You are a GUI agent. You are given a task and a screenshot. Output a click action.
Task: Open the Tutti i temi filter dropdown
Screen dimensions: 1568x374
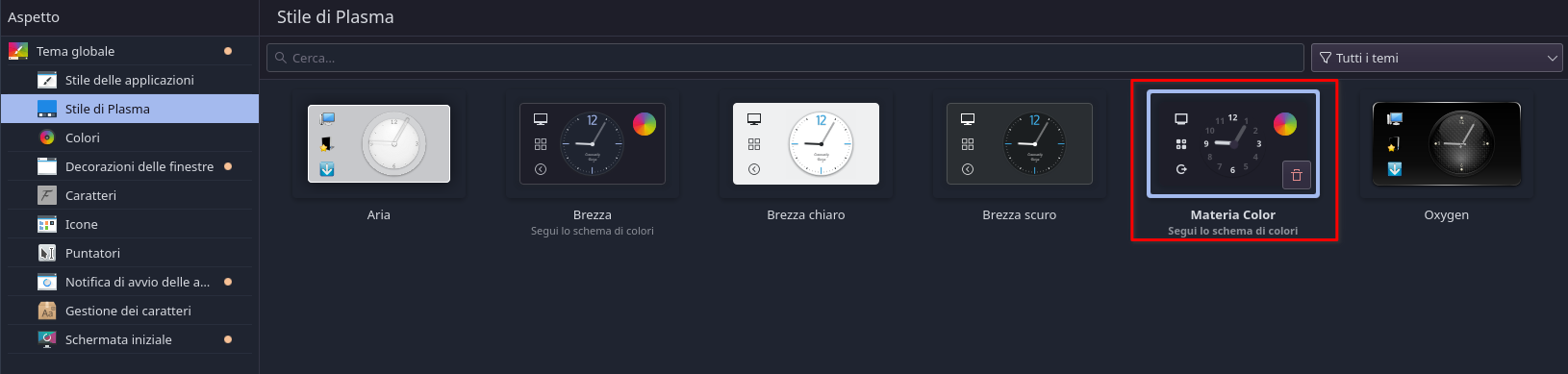[1437, 58]
